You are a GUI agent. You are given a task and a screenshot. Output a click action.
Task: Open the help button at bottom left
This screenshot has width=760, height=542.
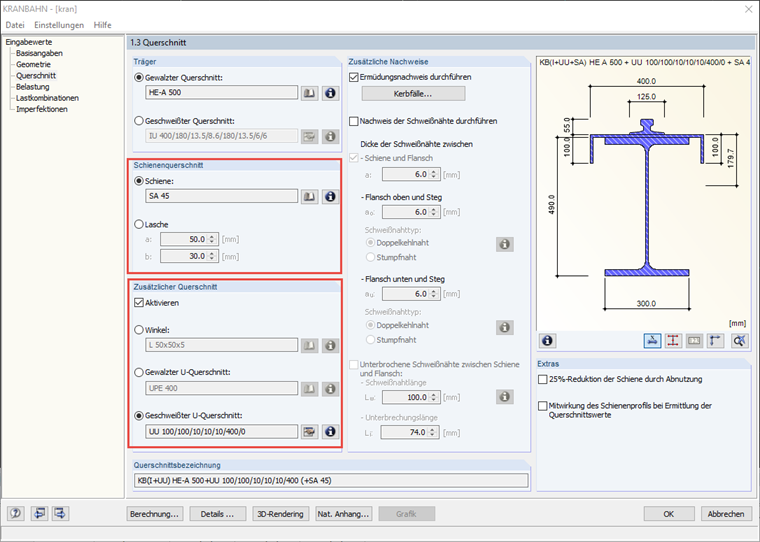16,513
